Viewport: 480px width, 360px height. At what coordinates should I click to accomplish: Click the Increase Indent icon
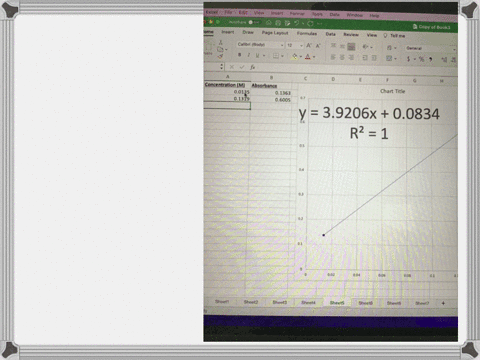[374, 58]
